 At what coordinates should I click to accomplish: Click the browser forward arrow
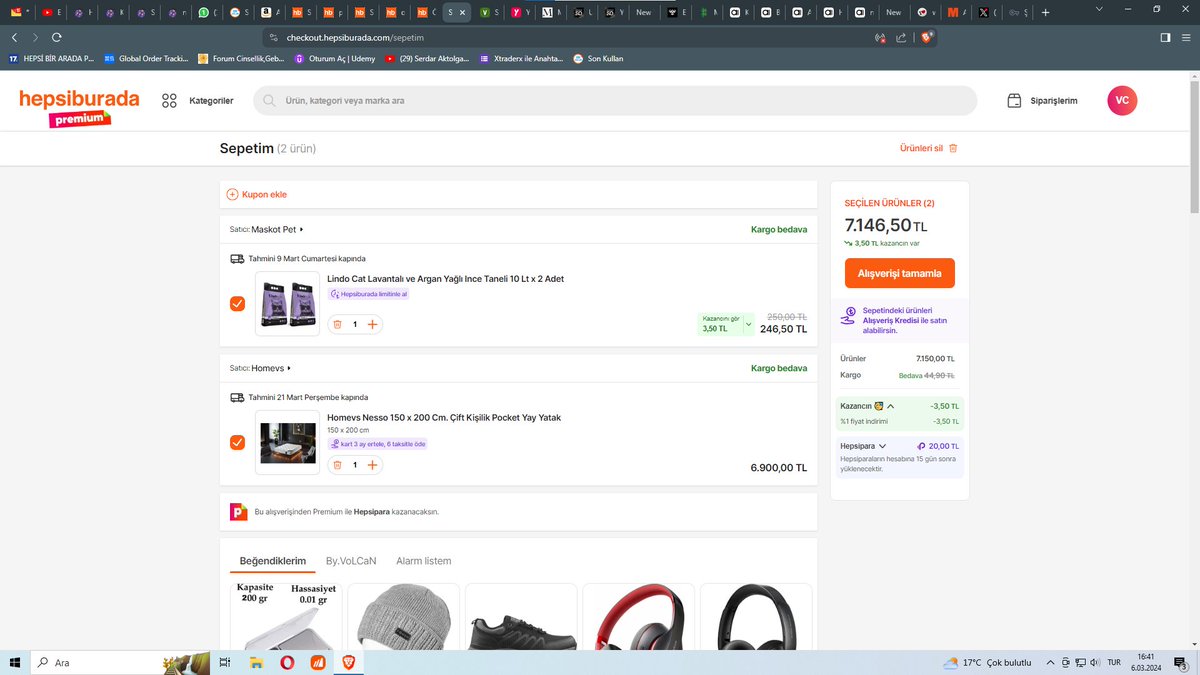[x=35, y=37]
